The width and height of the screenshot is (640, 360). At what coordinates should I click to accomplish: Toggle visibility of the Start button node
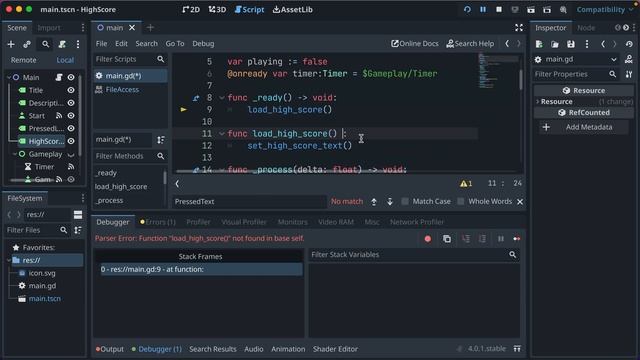(x=71, y=116)
